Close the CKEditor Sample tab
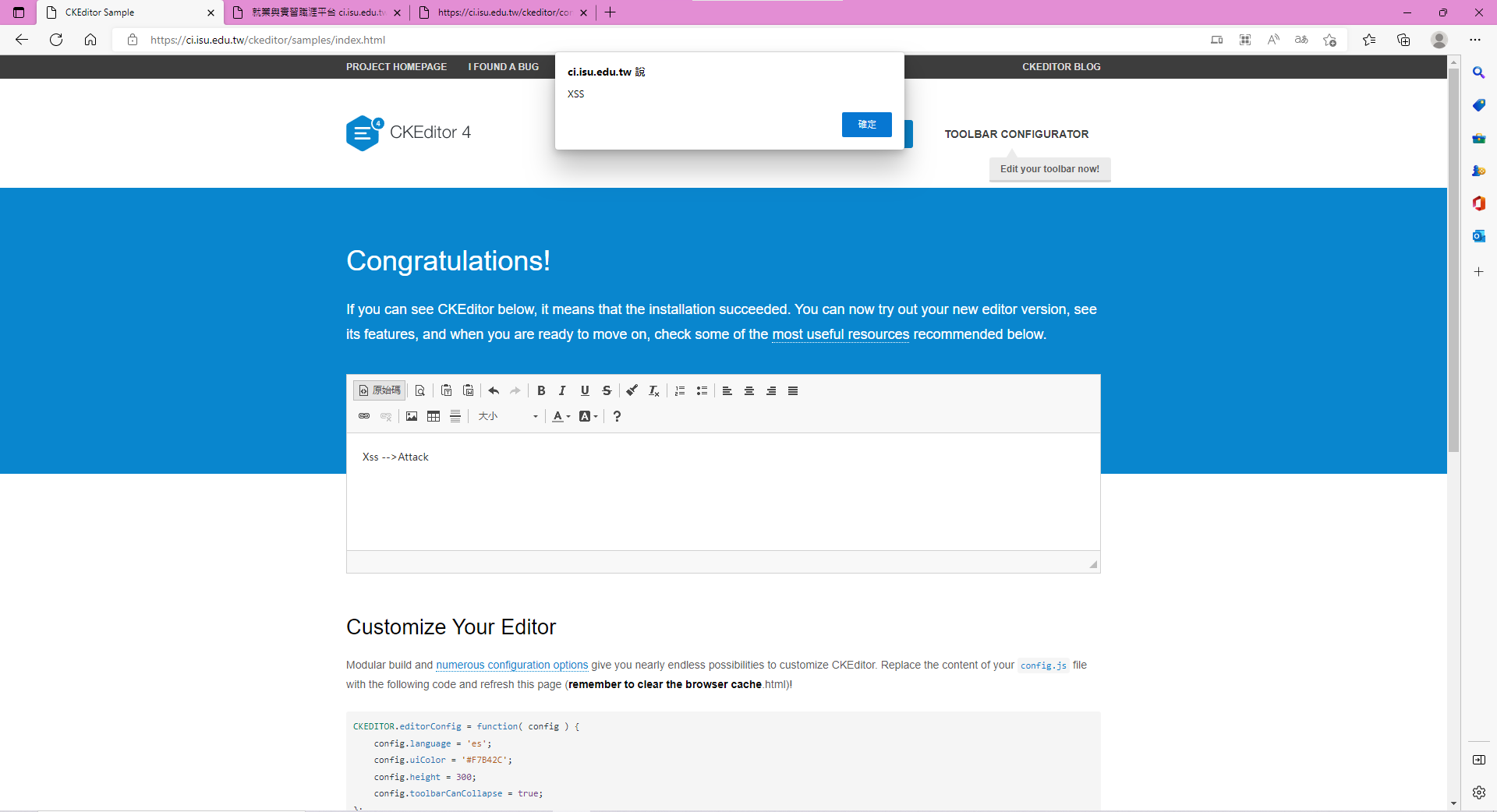The image size is (1497, 812). tap(211, 12)
